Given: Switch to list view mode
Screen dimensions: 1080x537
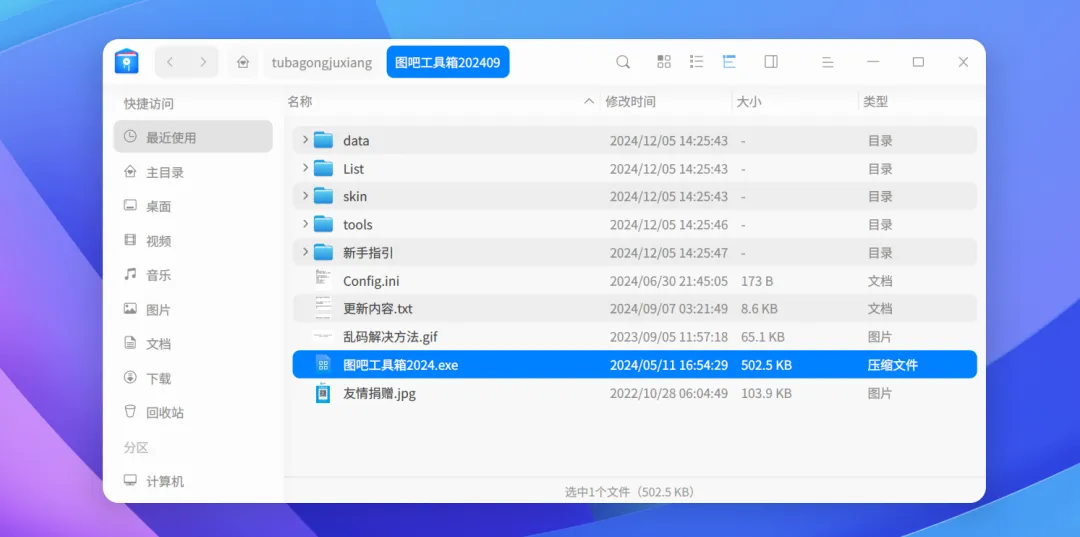Looking at the screenshot, I should point(696,62).
